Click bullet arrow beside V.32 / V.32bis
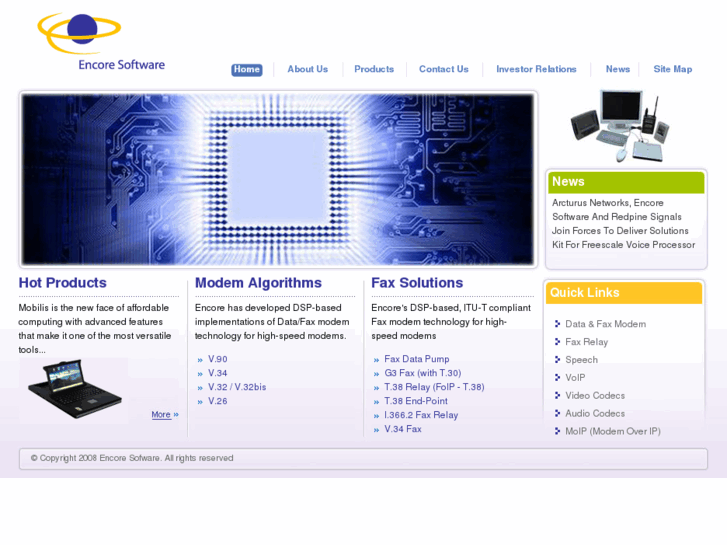 pyautogui.click(x=200, y=388)
